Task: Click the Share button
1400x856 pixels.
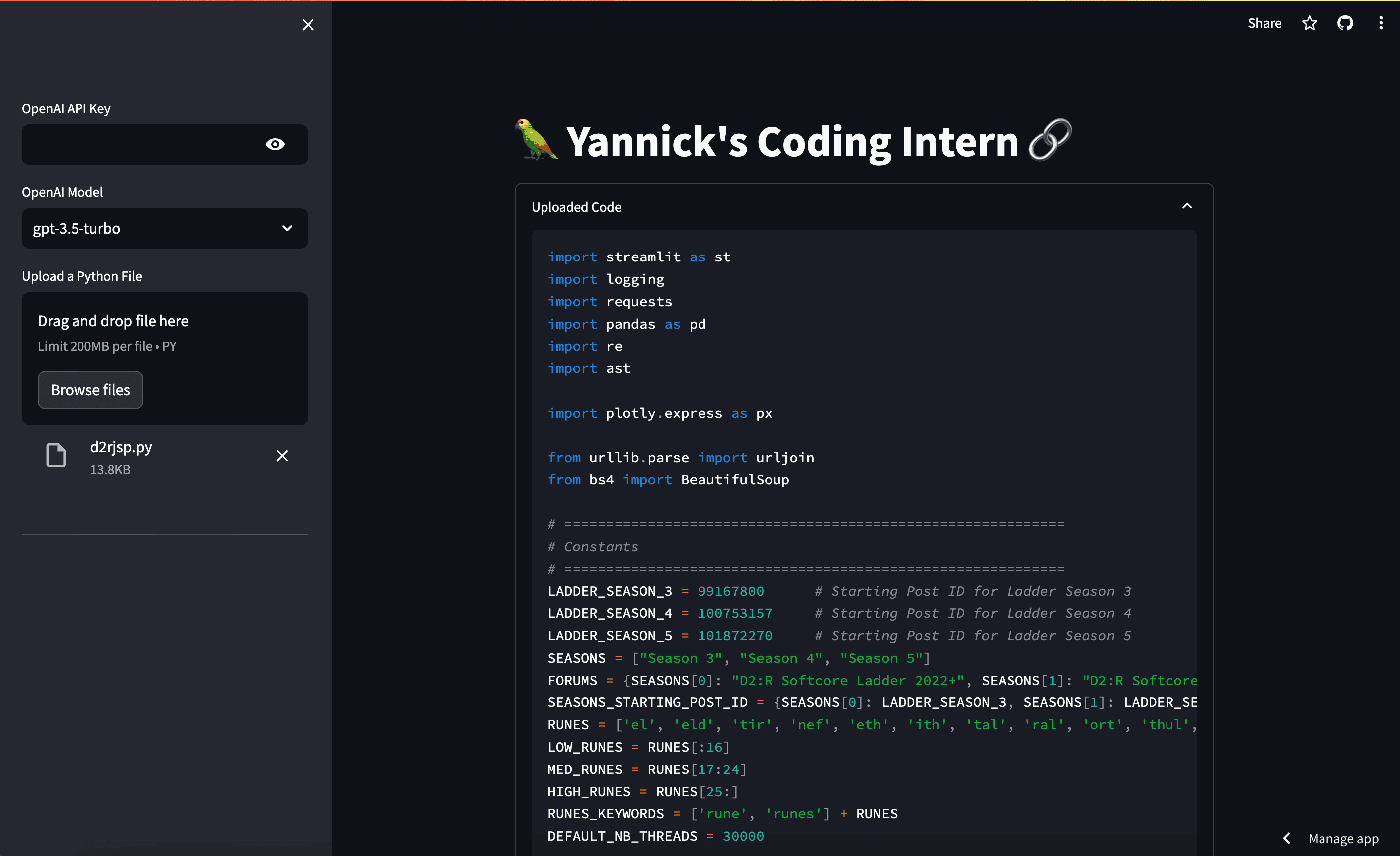Action: coord(1264,23)
